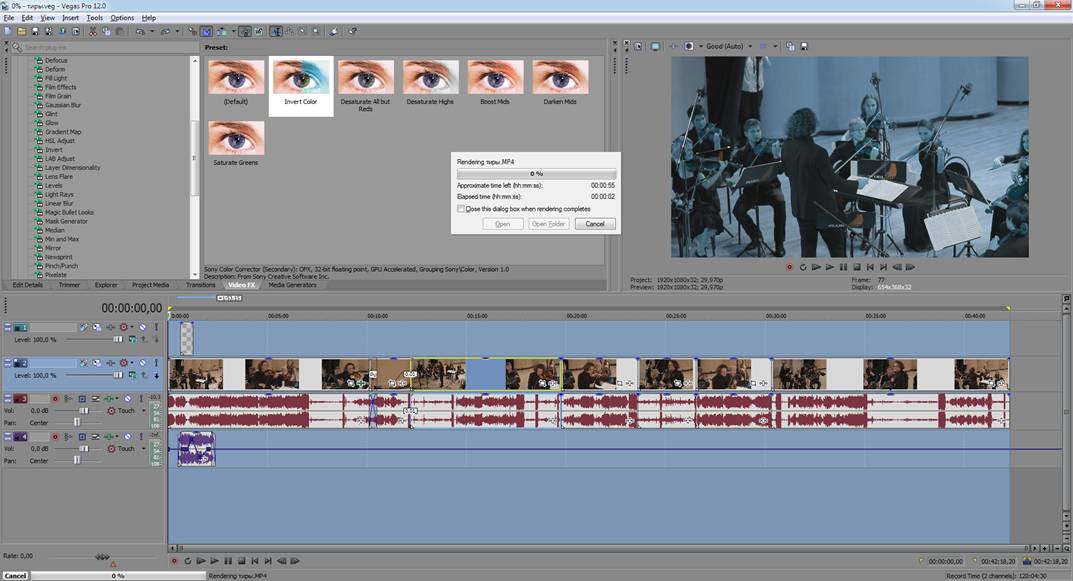Select the Desaturate Highs preset thumbnail
The height and width of the screenshot is (581, 1073).
tap(430, 77)
